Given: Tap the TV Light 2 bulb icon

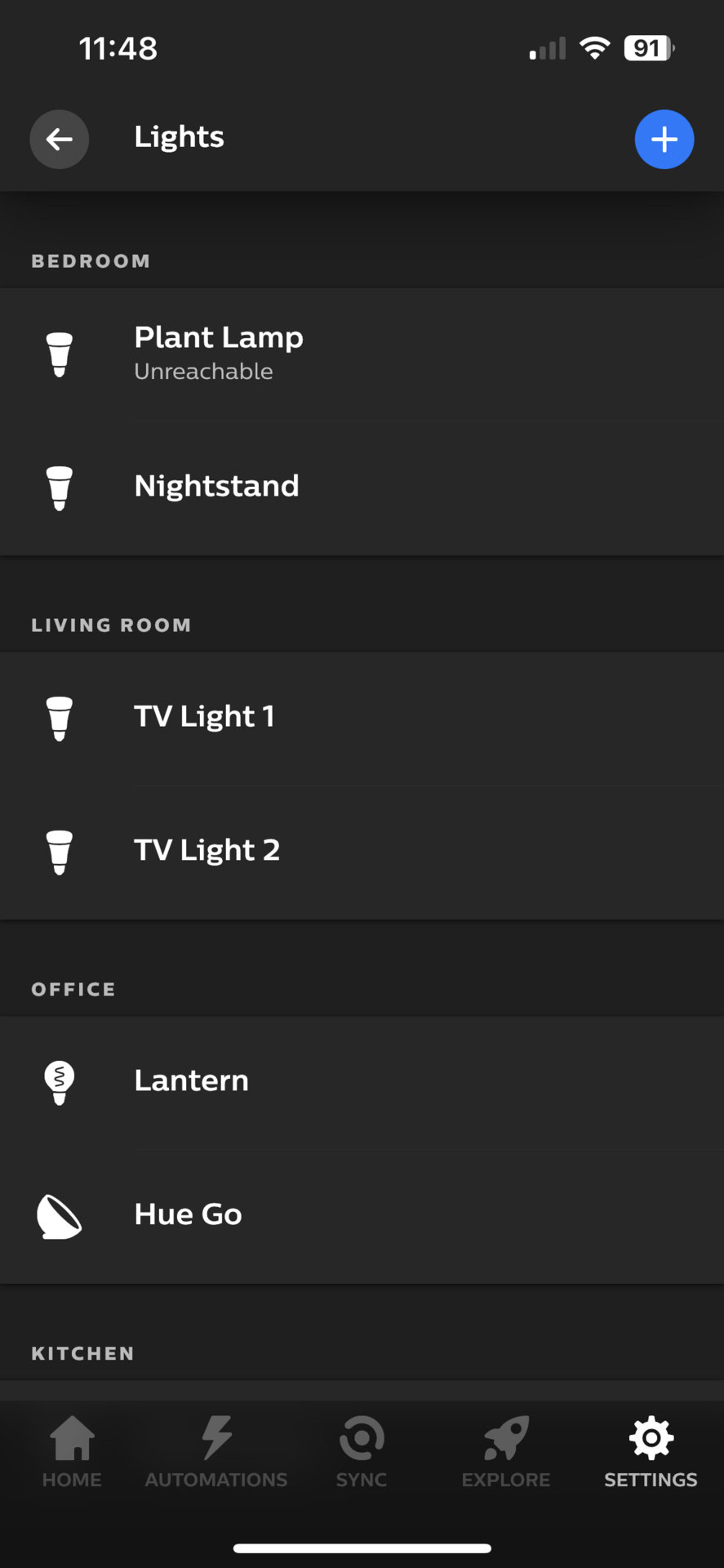Looking at the screenshot, I should click(60, 852).
